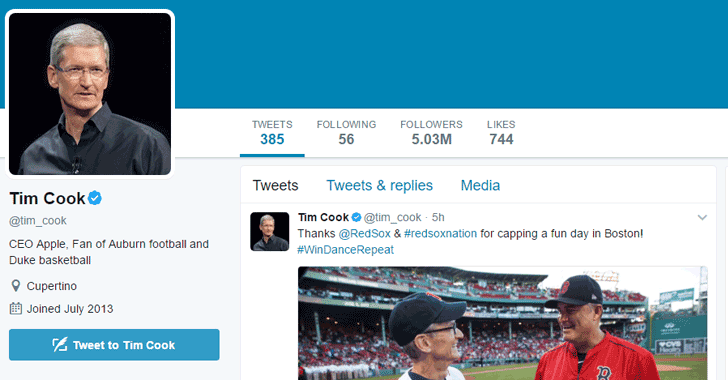Click the verified badge next to profile name
The height and width of the screenshot is (380, 728).
pyautogui.click(x=95, y=198)
